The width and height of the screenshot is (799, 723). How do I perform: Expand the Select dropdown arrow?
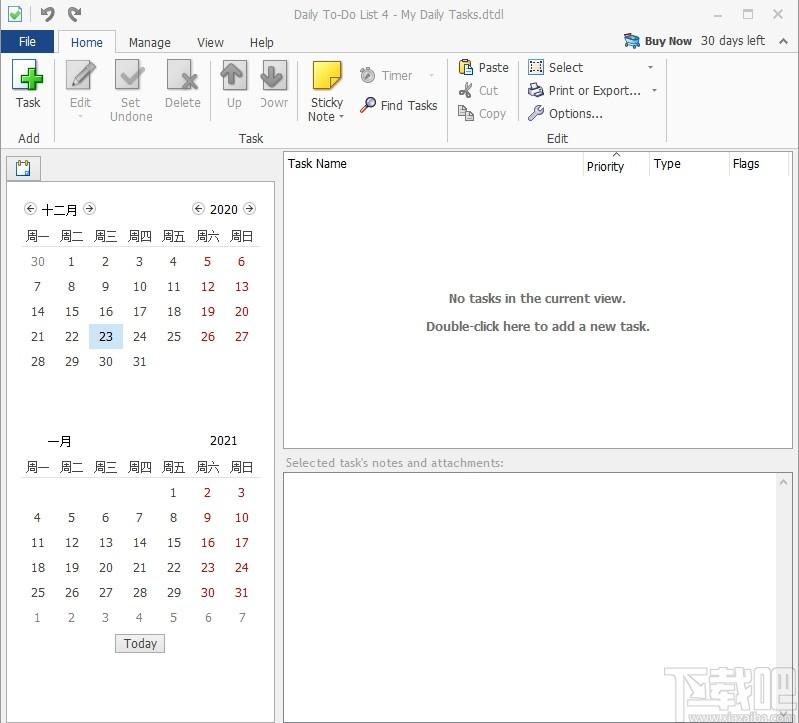[650, 67]
